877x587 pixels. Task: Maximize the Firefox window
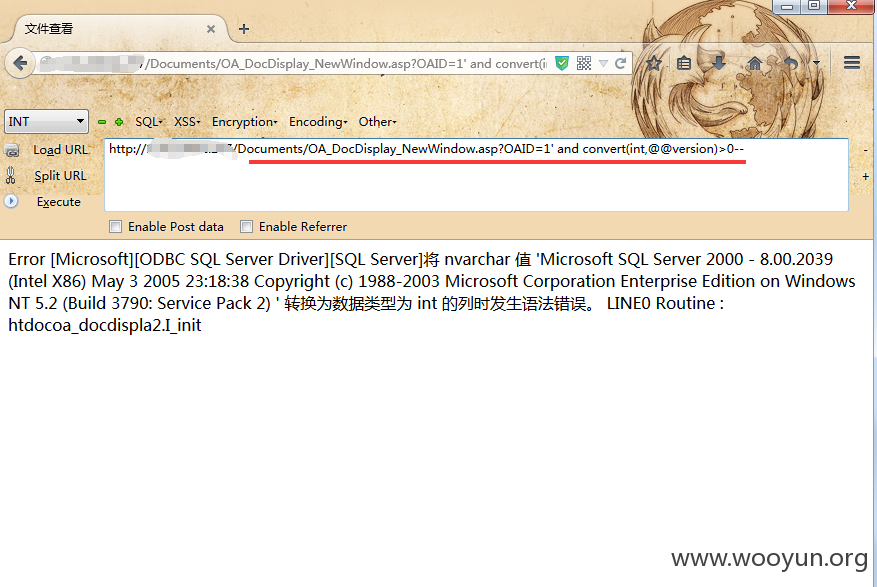pos(814,6)
